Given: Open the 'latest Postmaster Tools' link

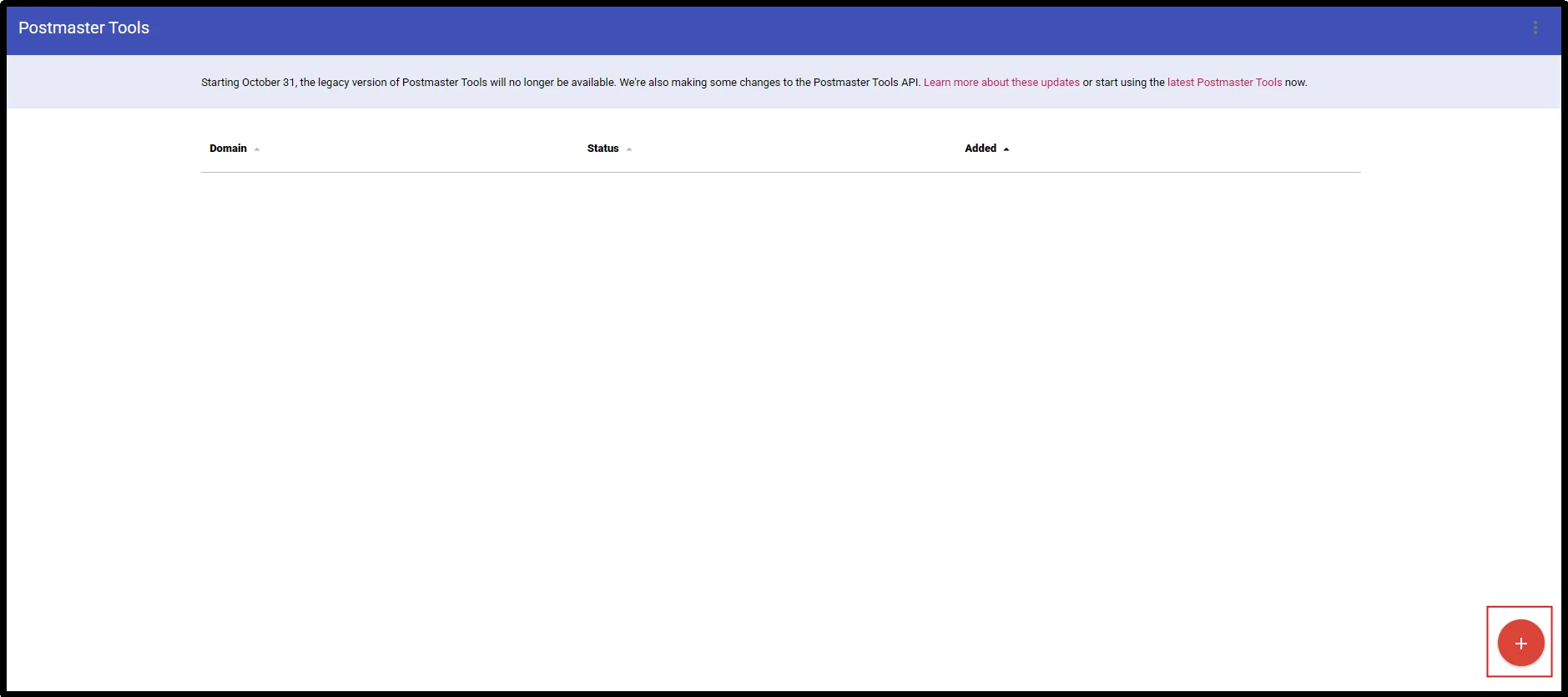Looking at the screenshot, I should point(1224,83).
